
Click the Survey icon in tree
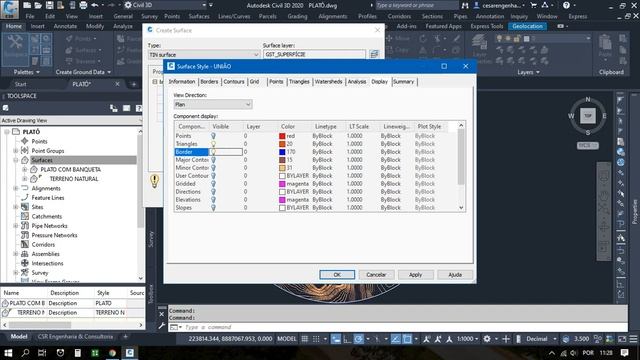[24, 273]
